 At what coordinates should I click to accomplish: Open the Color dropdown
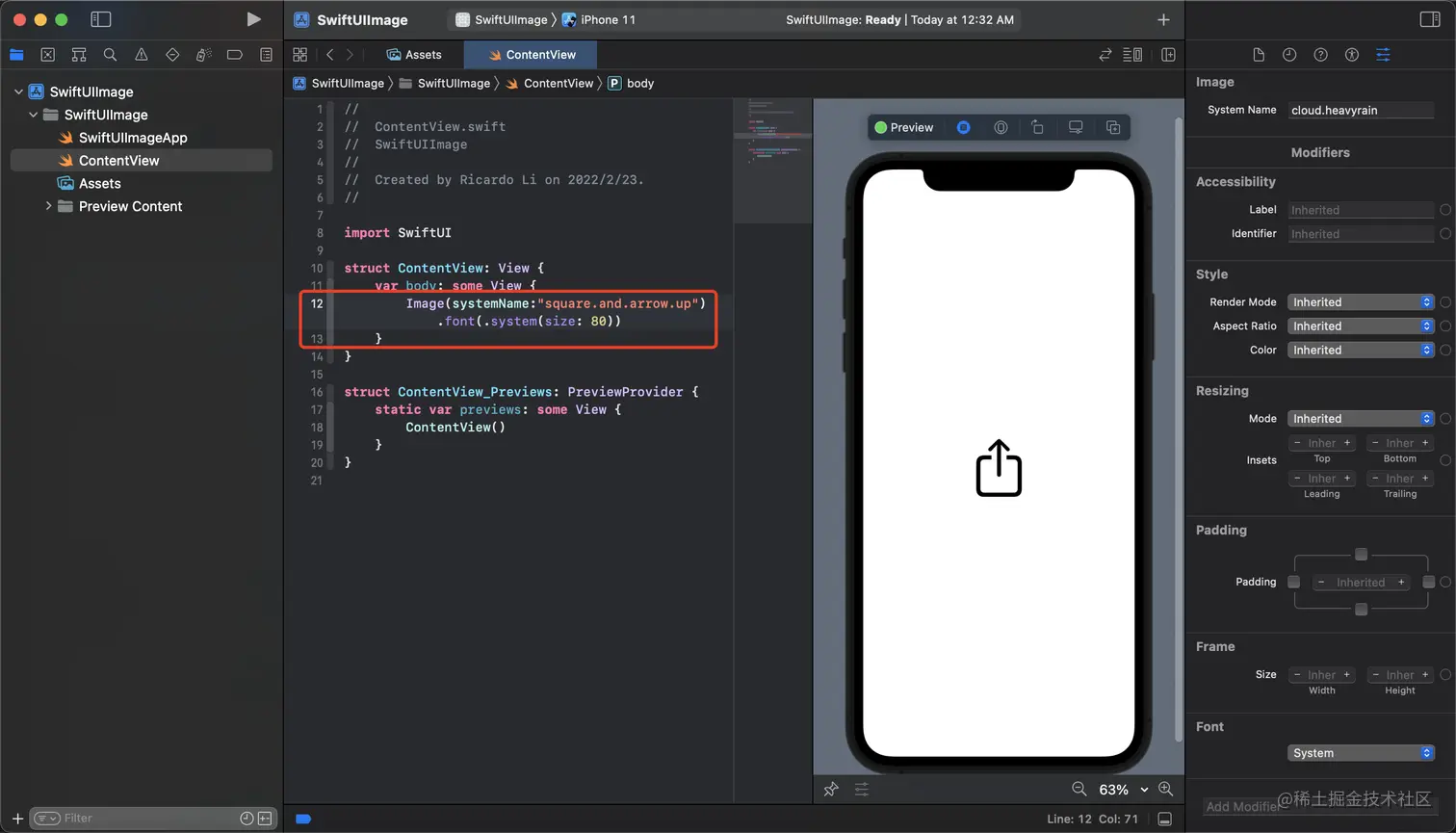coord(1362,351)
